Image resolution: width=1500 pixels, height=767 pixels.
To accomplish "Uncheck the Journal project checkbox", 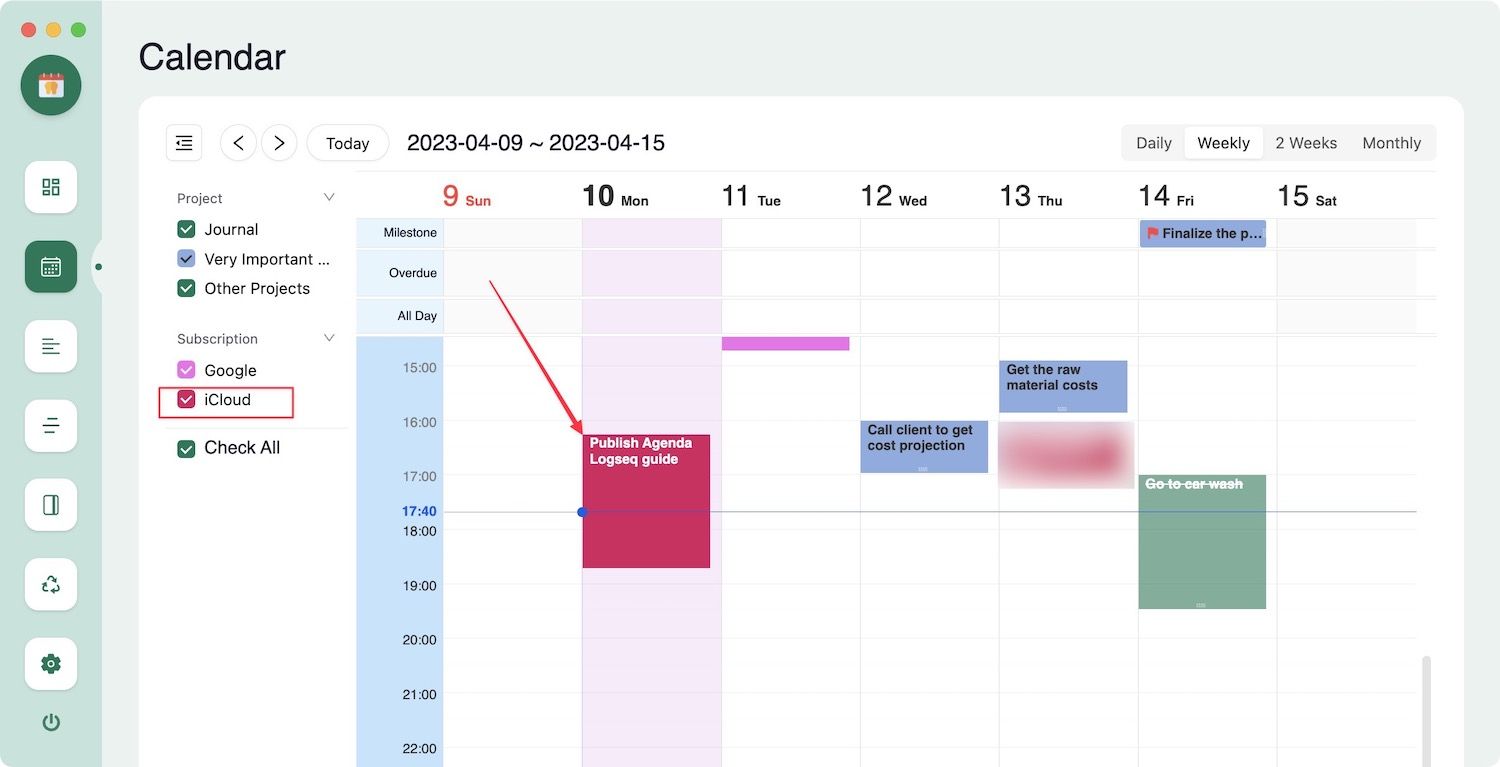I will pyautogui.click(x=186, y=229).
